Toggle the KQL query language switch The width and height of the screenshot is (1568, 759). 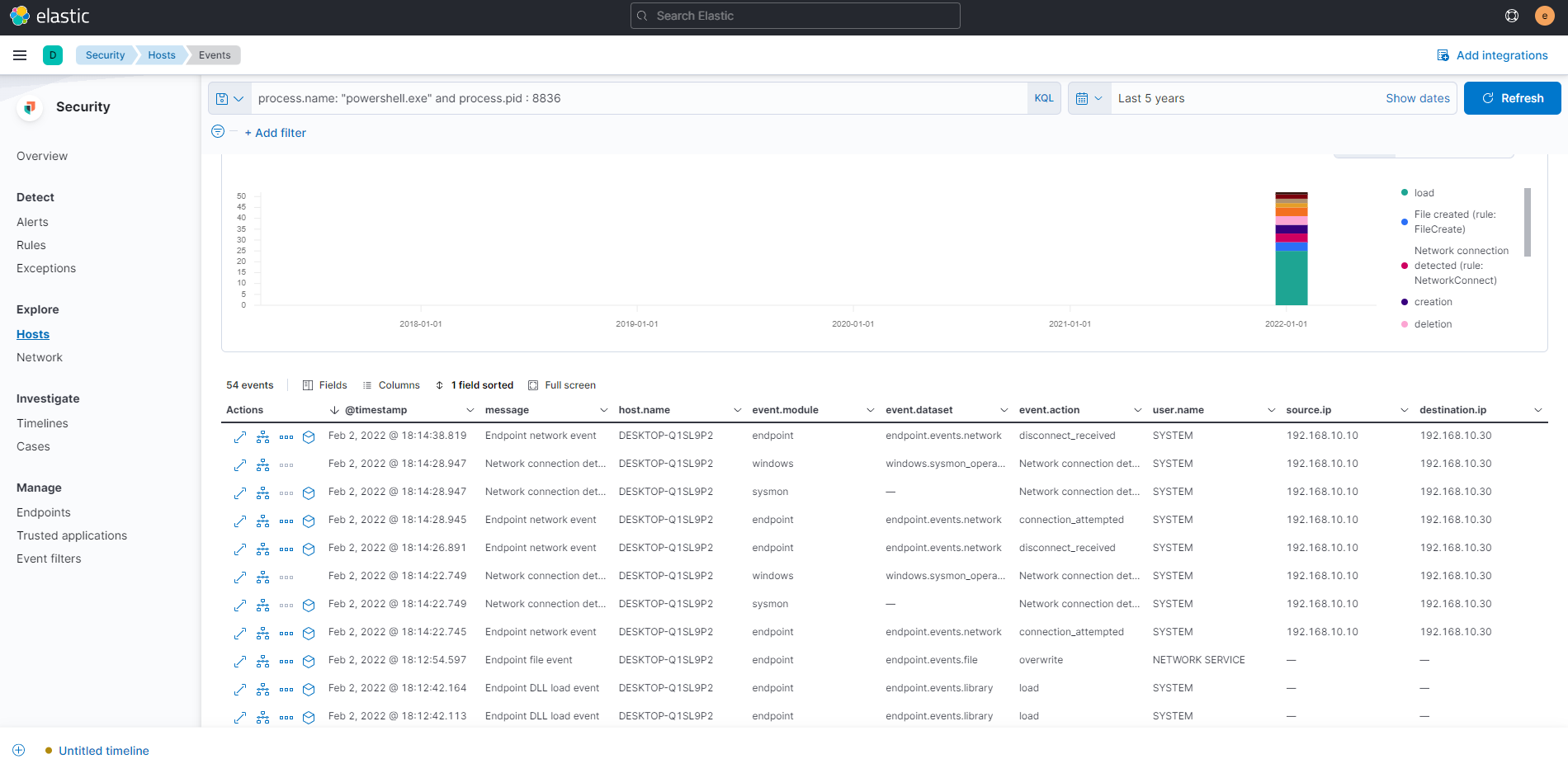pyautogui.click(x=1043, y=98)
